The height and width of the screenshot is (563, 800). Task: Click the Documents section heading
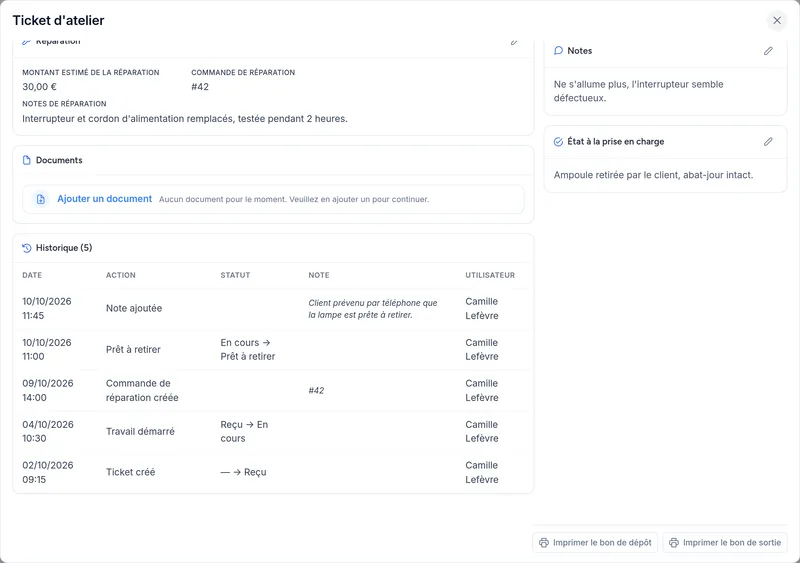pyautogui.click(x=59, y=160)
